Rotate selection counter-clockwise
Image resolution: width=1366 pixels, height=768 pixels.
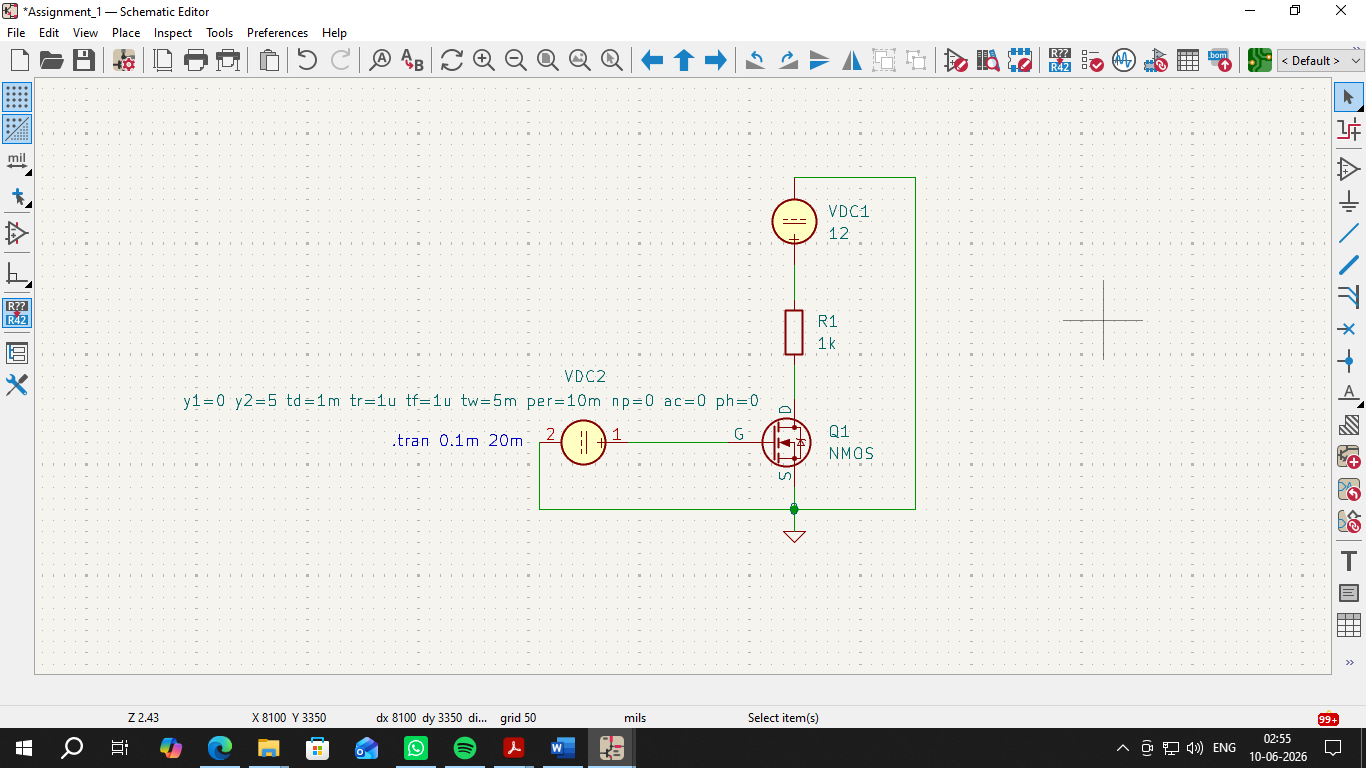(x=756, y=60)
